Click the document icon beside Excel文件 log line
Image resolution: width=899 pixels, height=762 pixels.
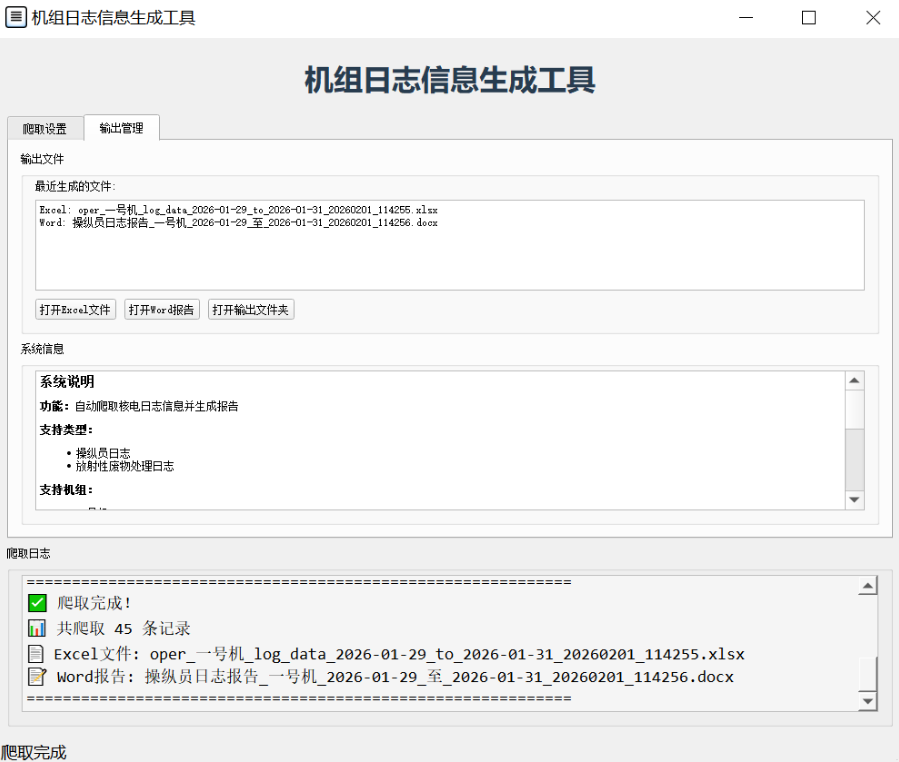point(37,654)
